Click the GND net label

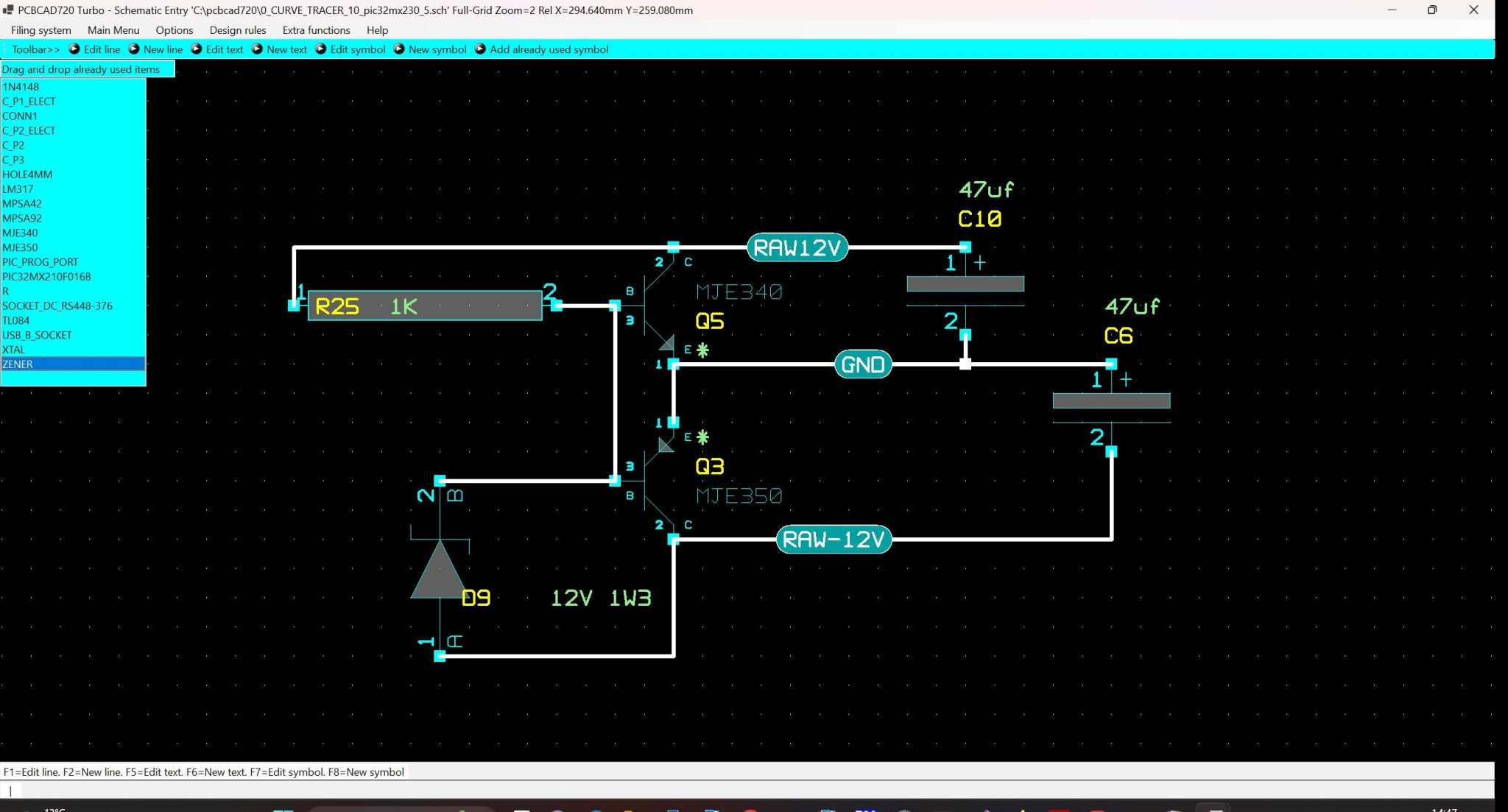[x=863, y=364]
